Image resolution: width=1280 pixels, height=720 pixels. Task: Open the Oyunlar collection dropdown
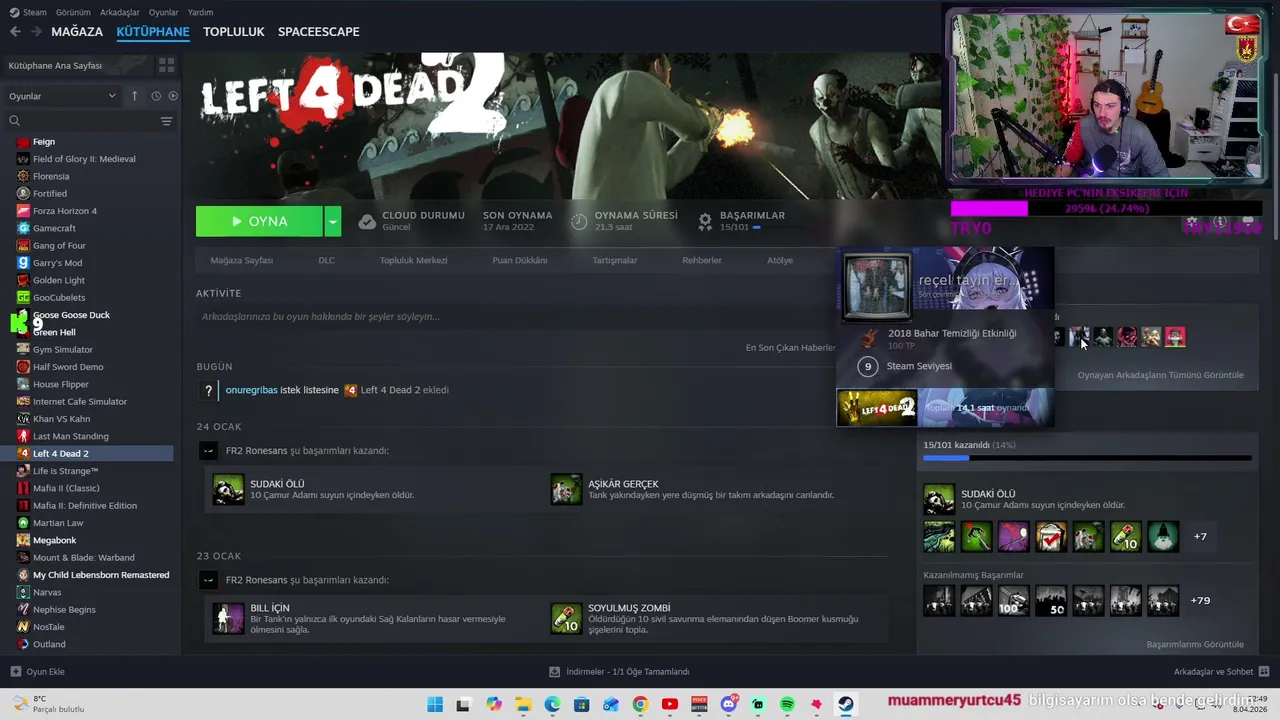click(x=62, y=96)
